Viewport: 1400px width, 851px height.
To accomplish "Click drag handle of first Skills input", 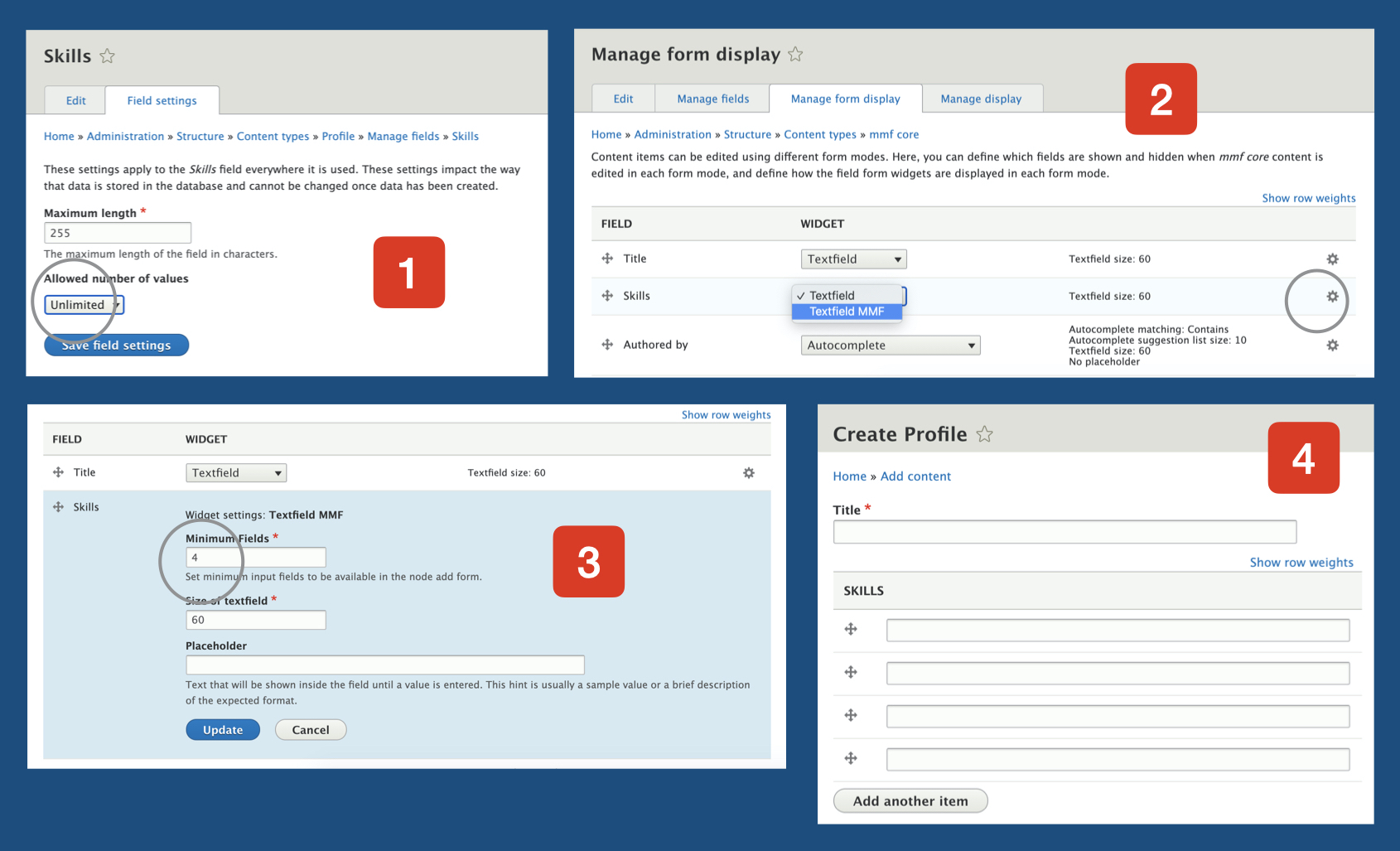I will [851, 630].
